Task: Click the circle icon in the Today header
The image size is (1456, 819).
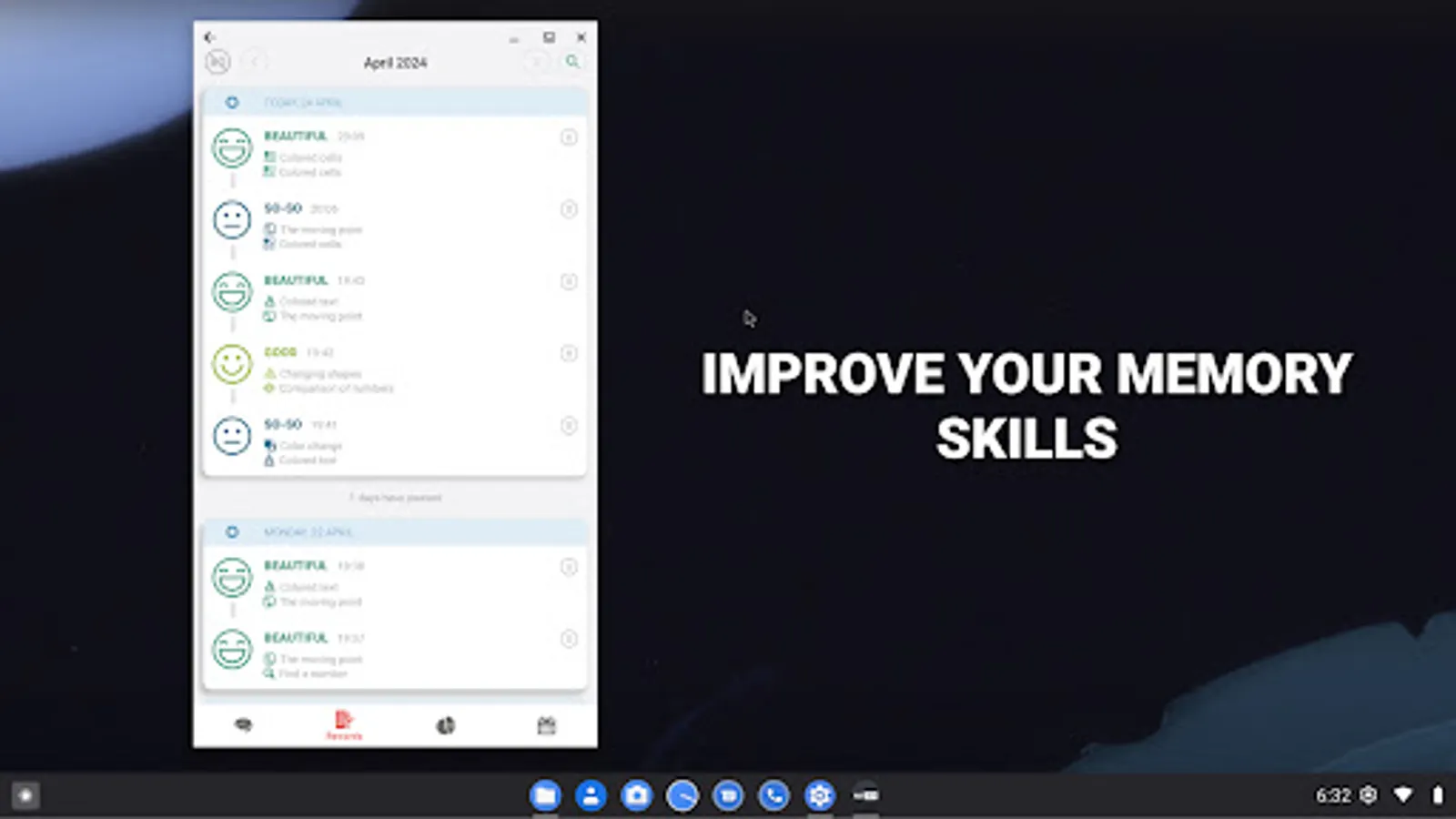Action: [232, 103]
